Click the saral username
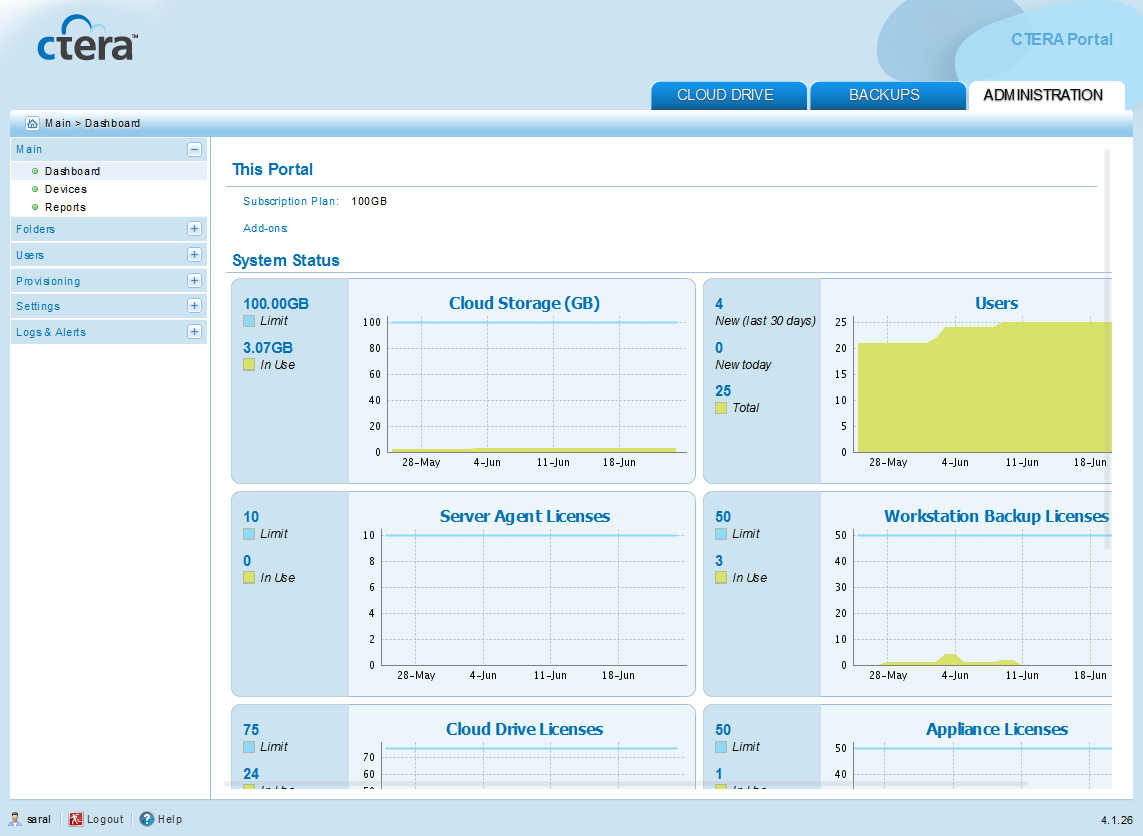 (39, 819)
